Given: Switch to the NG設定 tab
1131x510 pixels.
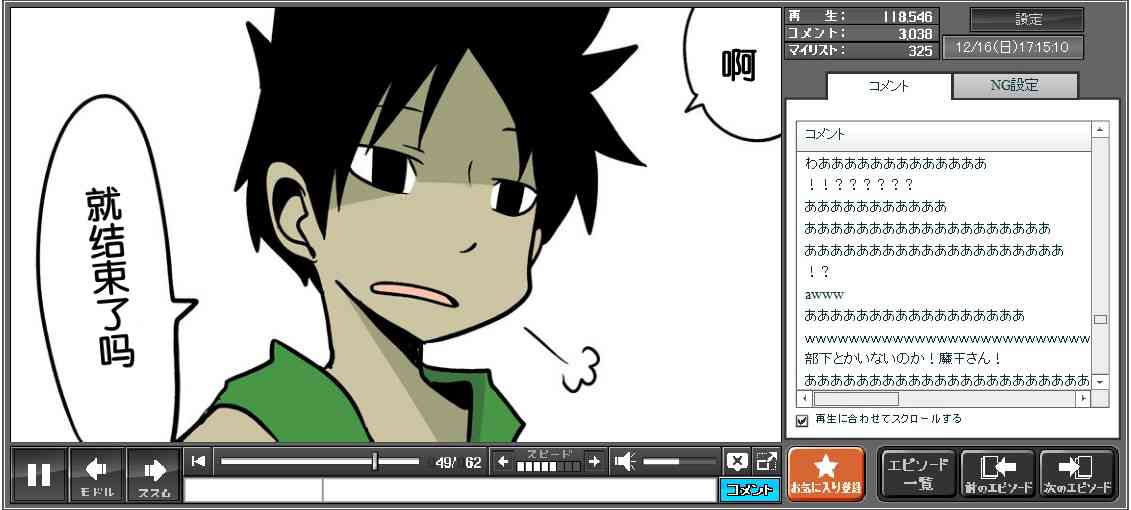Looking at the screenshot, I should (1014, 86).
